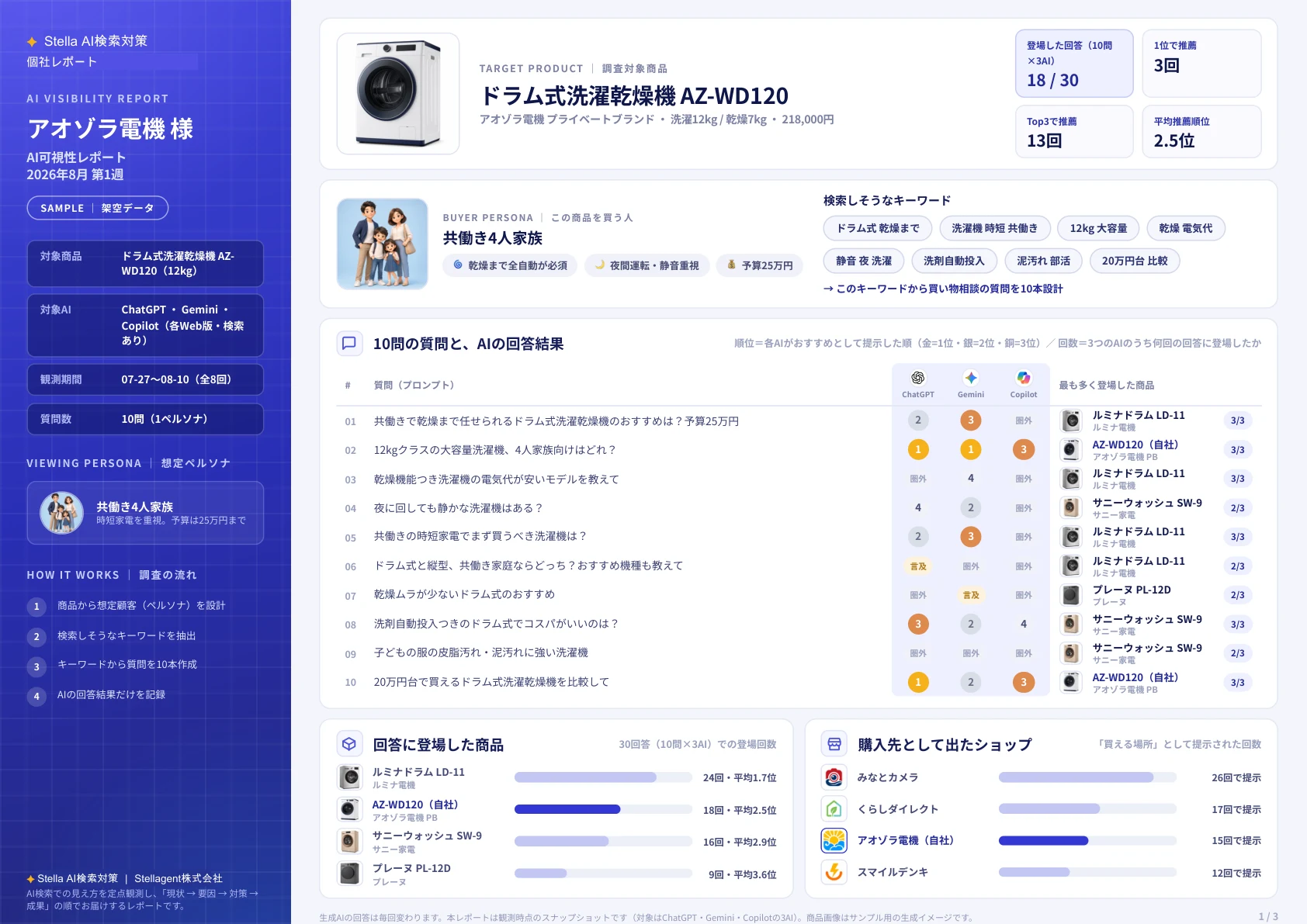Click the 夜間運転・静音重視 persona tag

click(647, 265)
